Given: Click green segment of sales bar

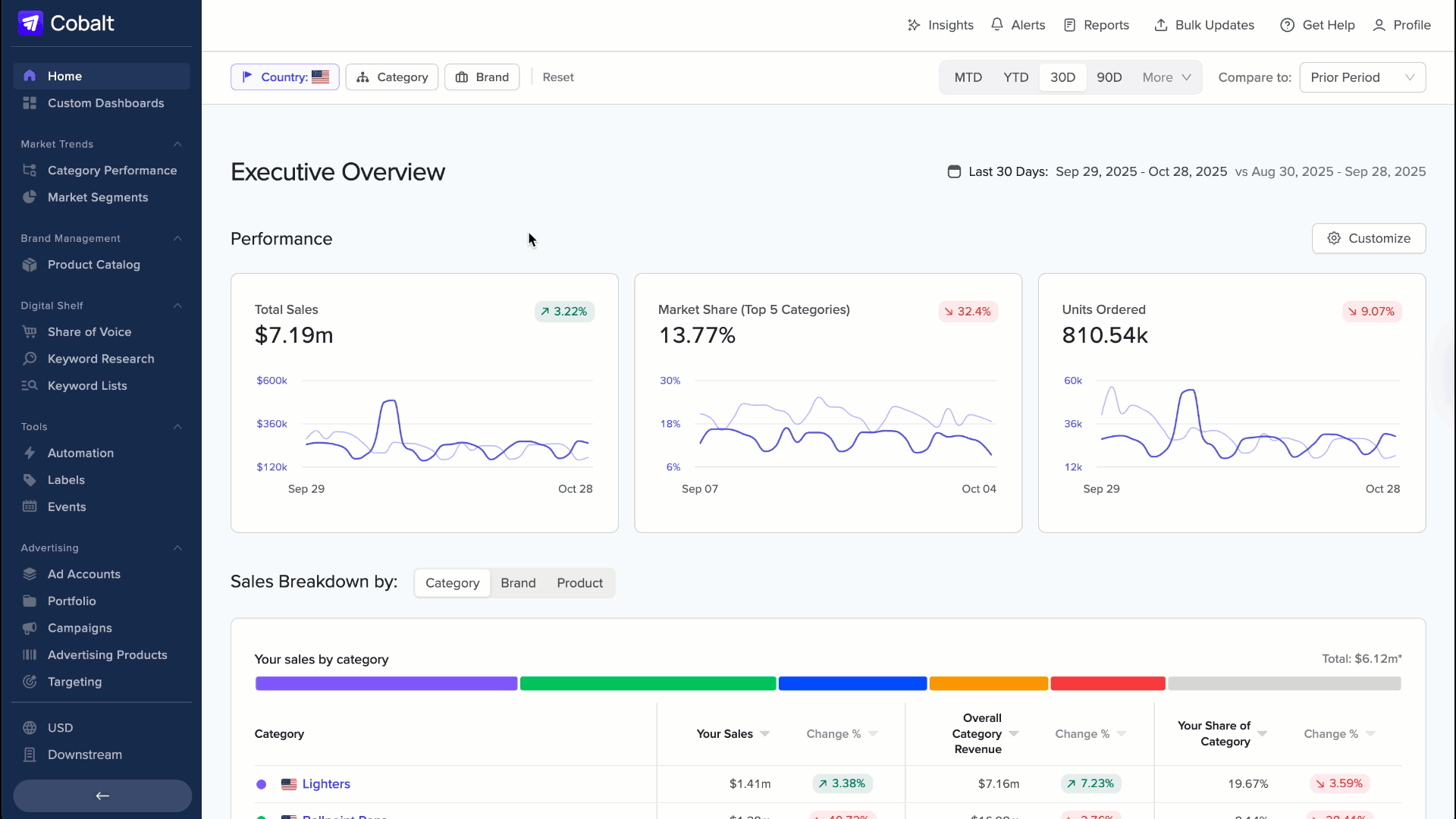Looking at the screenshot, I should (x=648, y=683).
